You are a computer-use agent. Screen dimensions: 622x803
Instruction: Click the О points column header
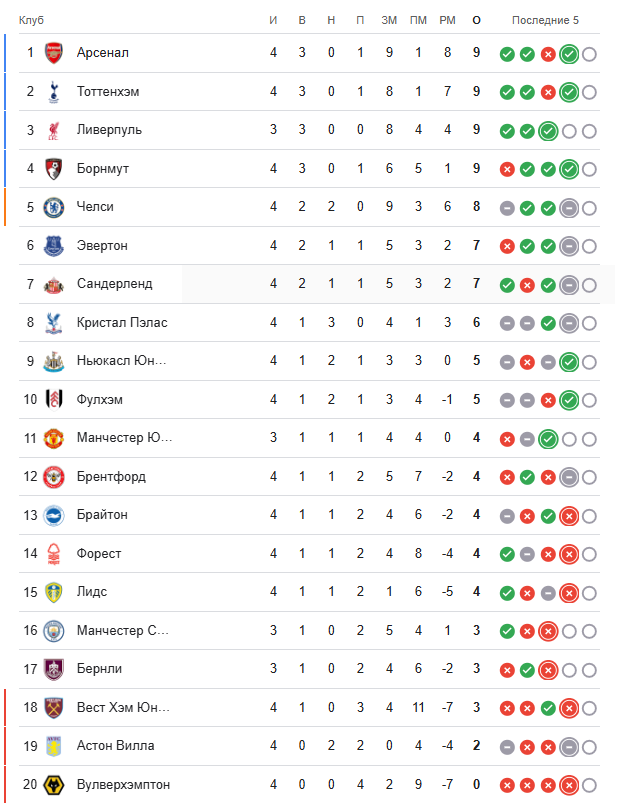point(476,21)
